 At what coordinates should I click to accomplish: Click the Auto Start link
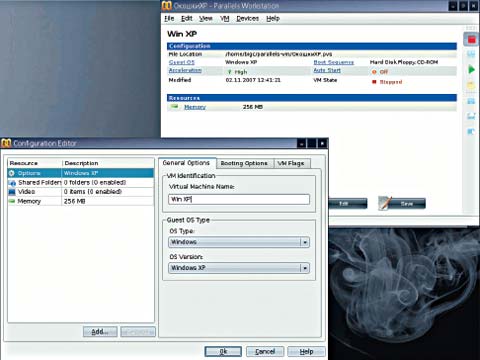pos(327,70)
